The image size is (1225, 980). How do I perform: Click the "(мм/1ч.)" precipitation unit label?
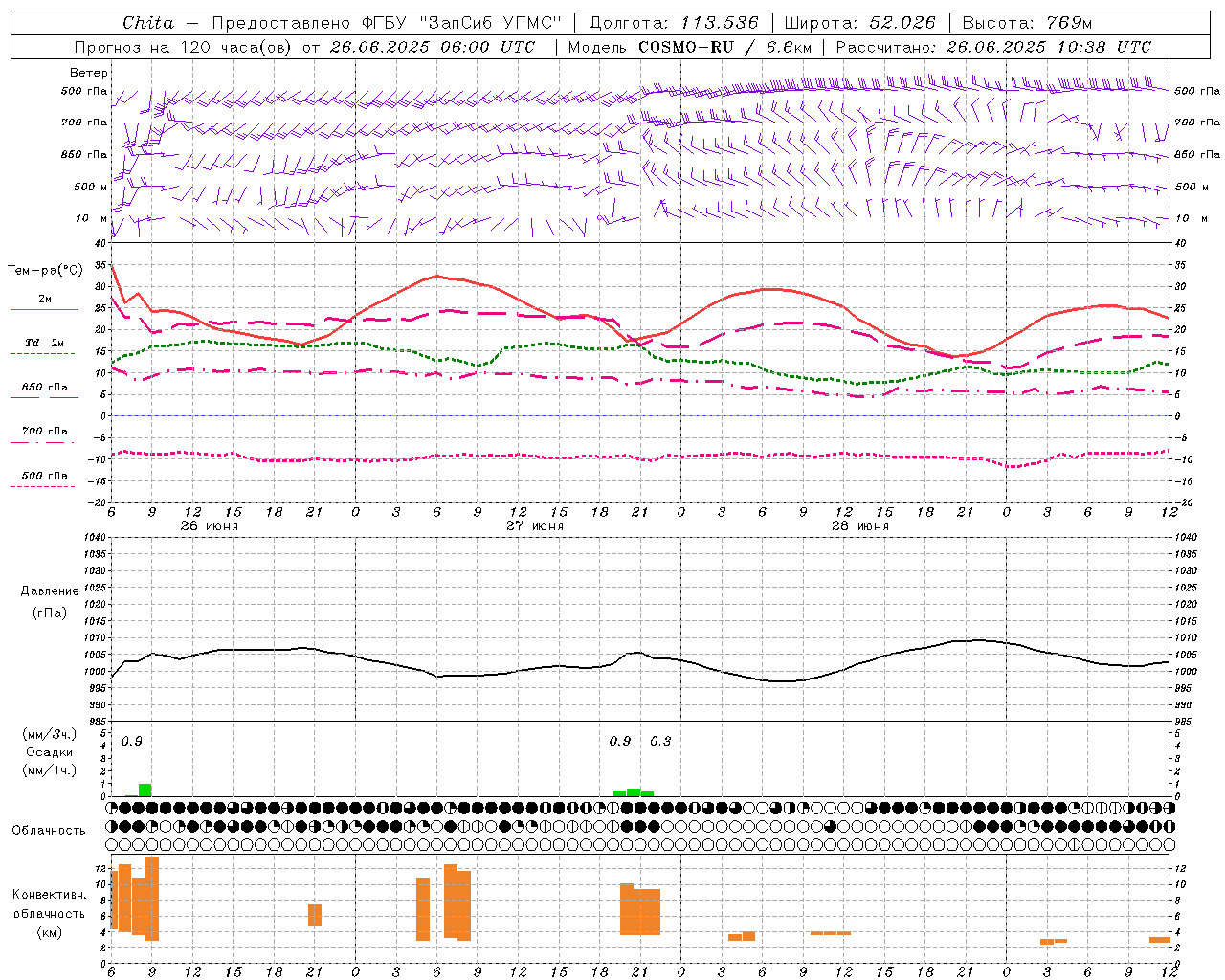[50, 770]
